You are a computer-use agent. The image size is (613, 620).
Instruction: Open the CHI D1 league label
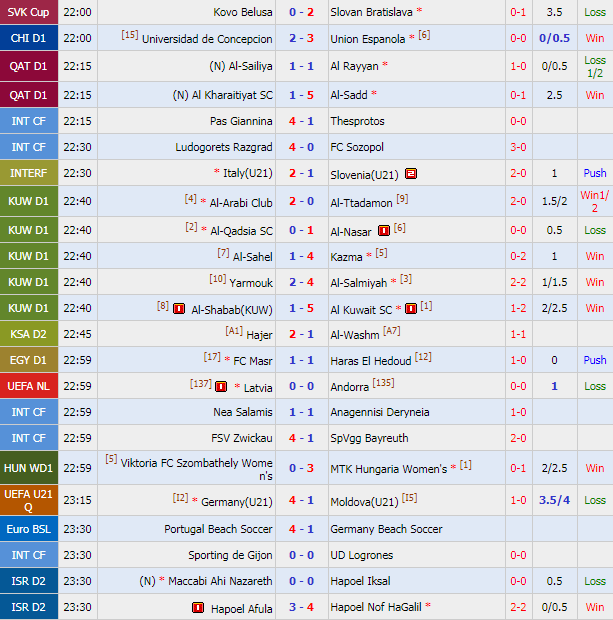pyautogui.click(x=29, y=38)
